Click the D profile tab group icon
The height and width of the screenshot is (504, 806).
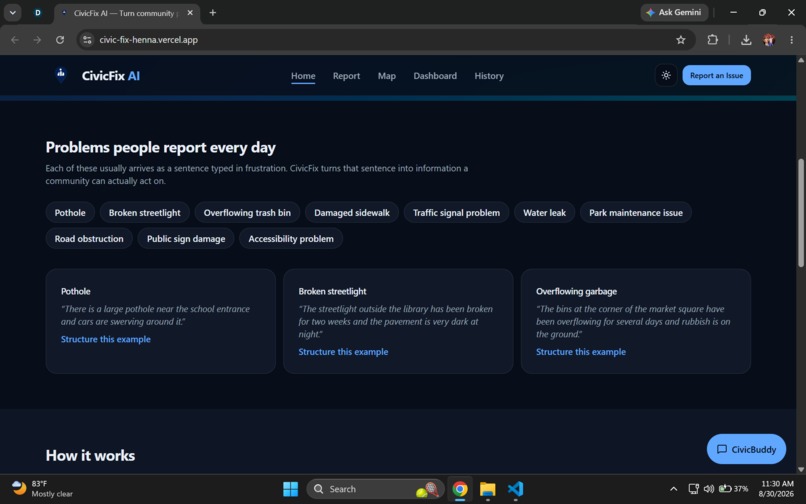[x=38, y=13]
